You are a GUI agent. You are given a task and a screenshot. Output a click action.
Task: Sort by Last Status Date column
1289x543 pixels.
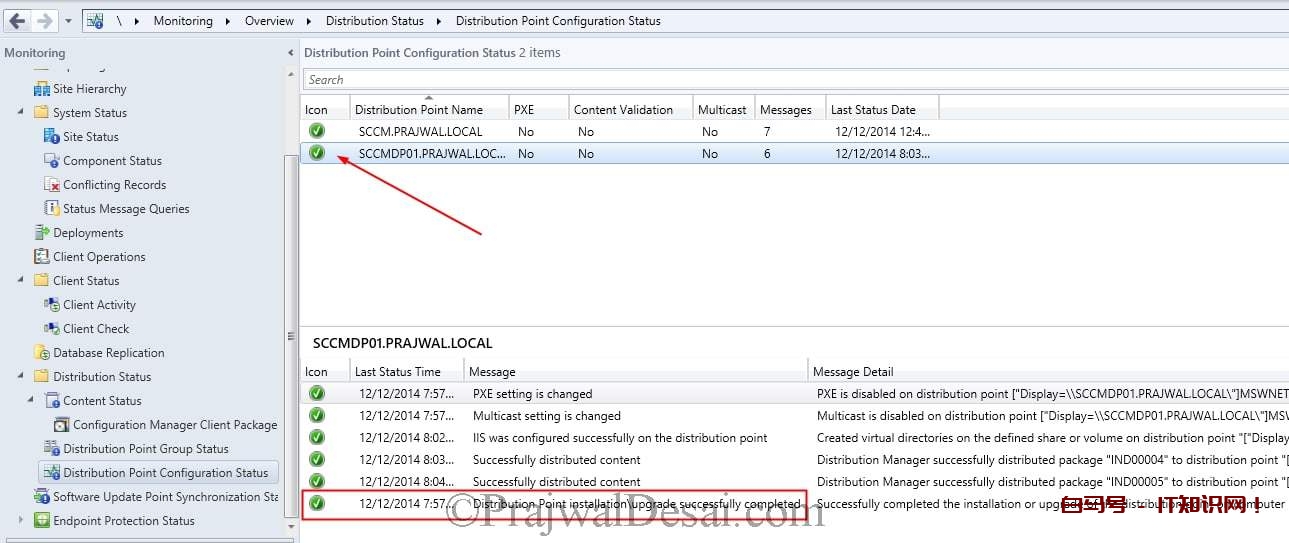872,110
